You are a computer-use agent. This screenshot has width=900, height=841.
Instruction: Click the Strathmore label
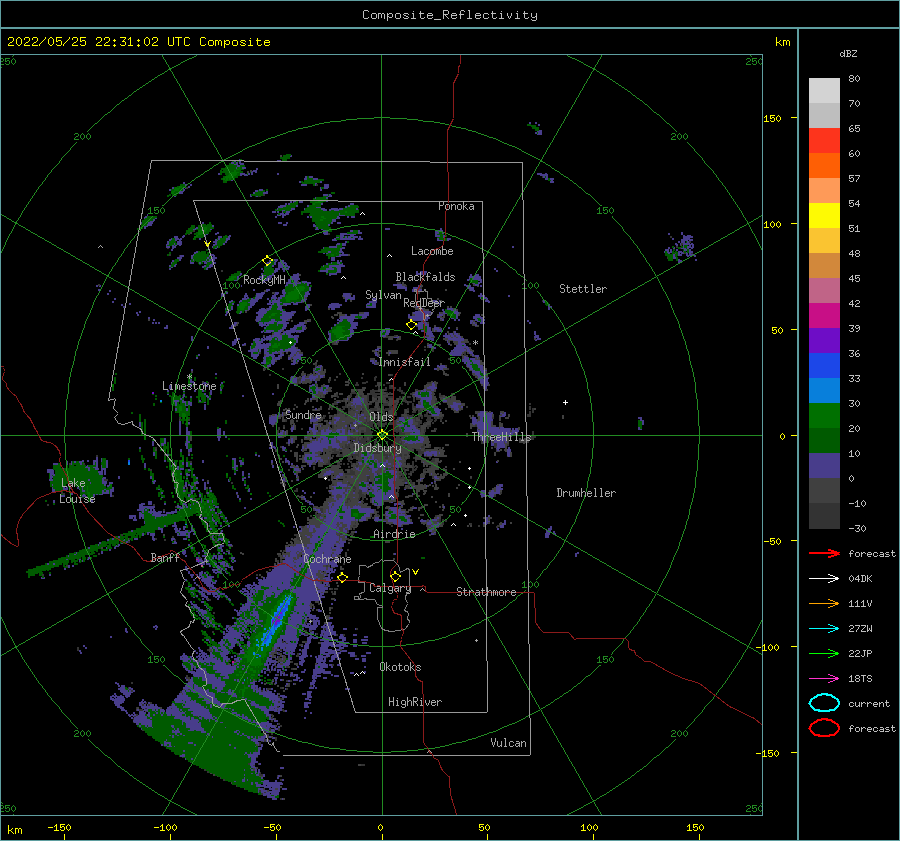pos(486,592)
